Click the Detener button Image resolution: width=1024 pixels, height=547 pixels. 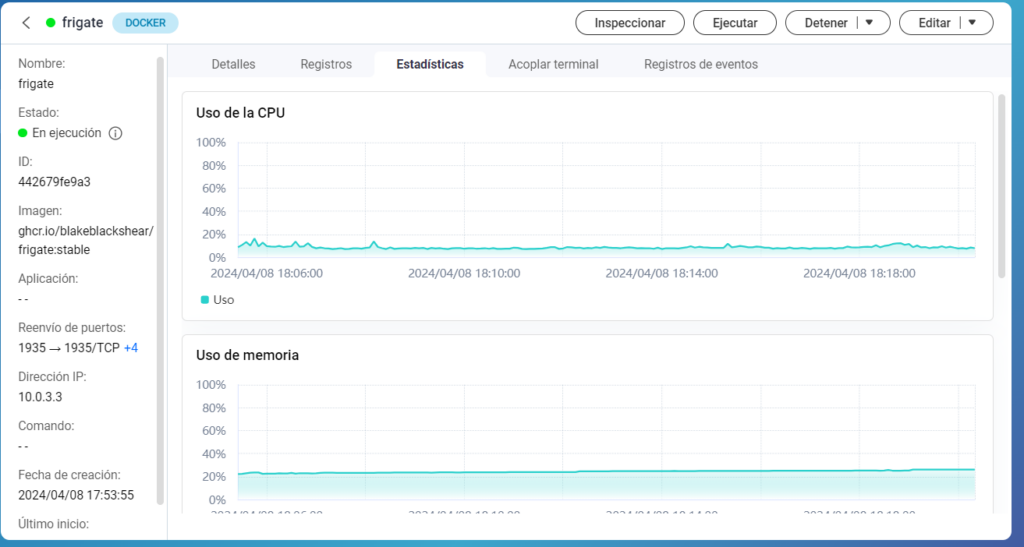pos(826,23)
